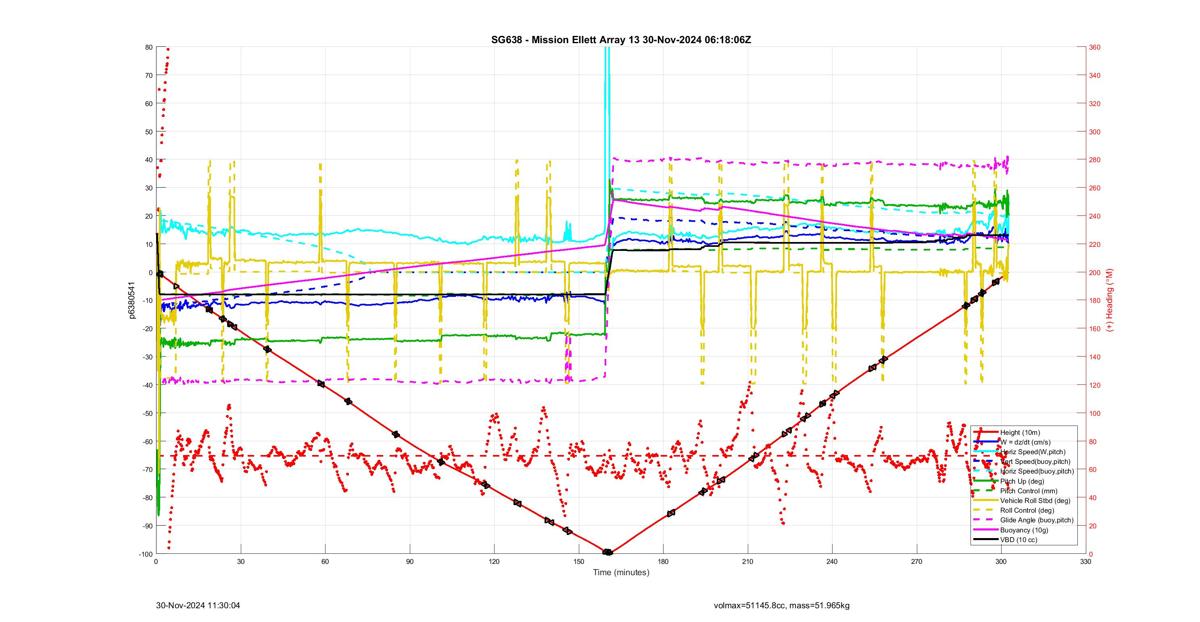Select the 'Height (10m)' legend entry
This screenshot has width=1200, height=622.
[x=1020, y=431]
